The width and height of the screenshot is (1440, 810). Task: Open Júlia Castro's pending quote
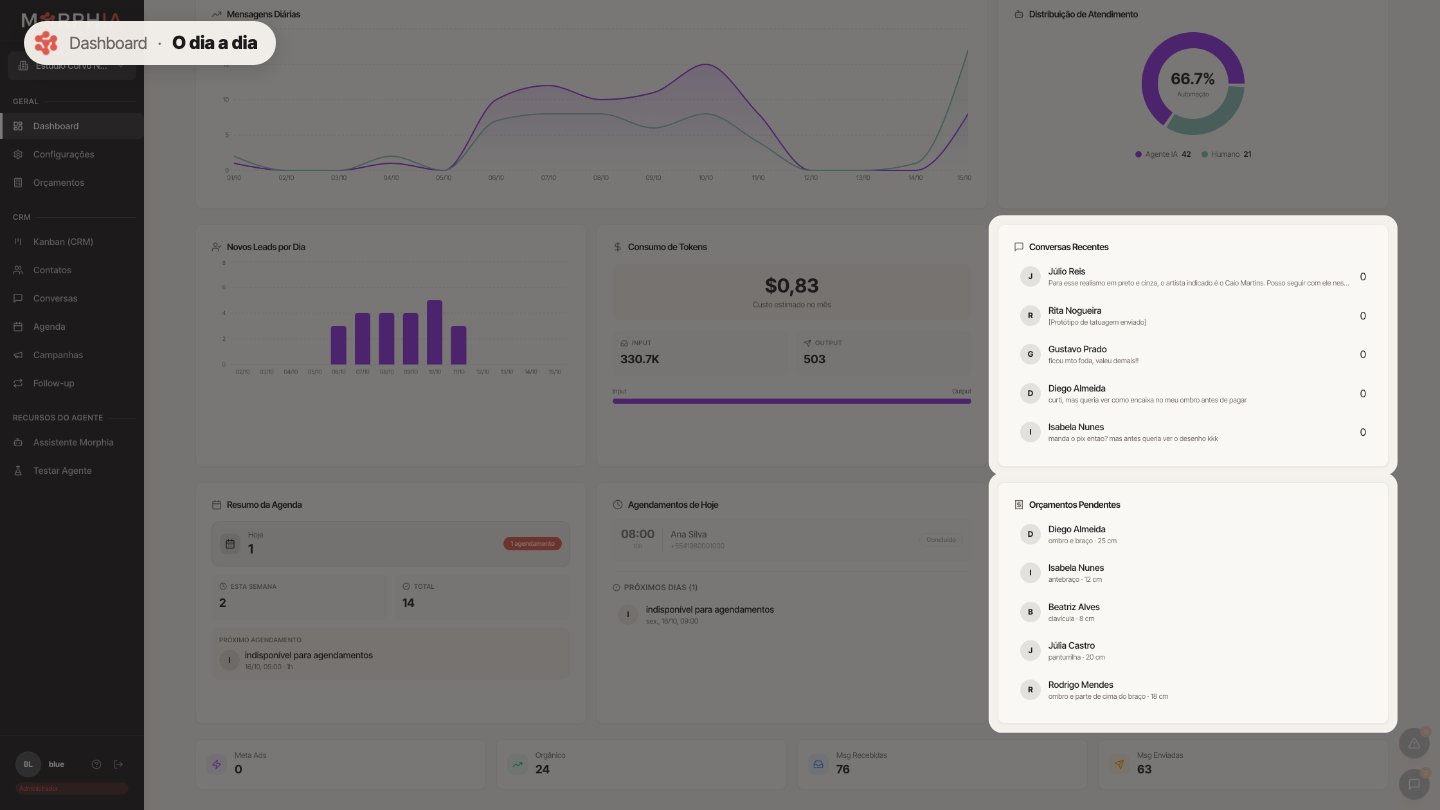pyautogui.click(x=1193, y=651)
